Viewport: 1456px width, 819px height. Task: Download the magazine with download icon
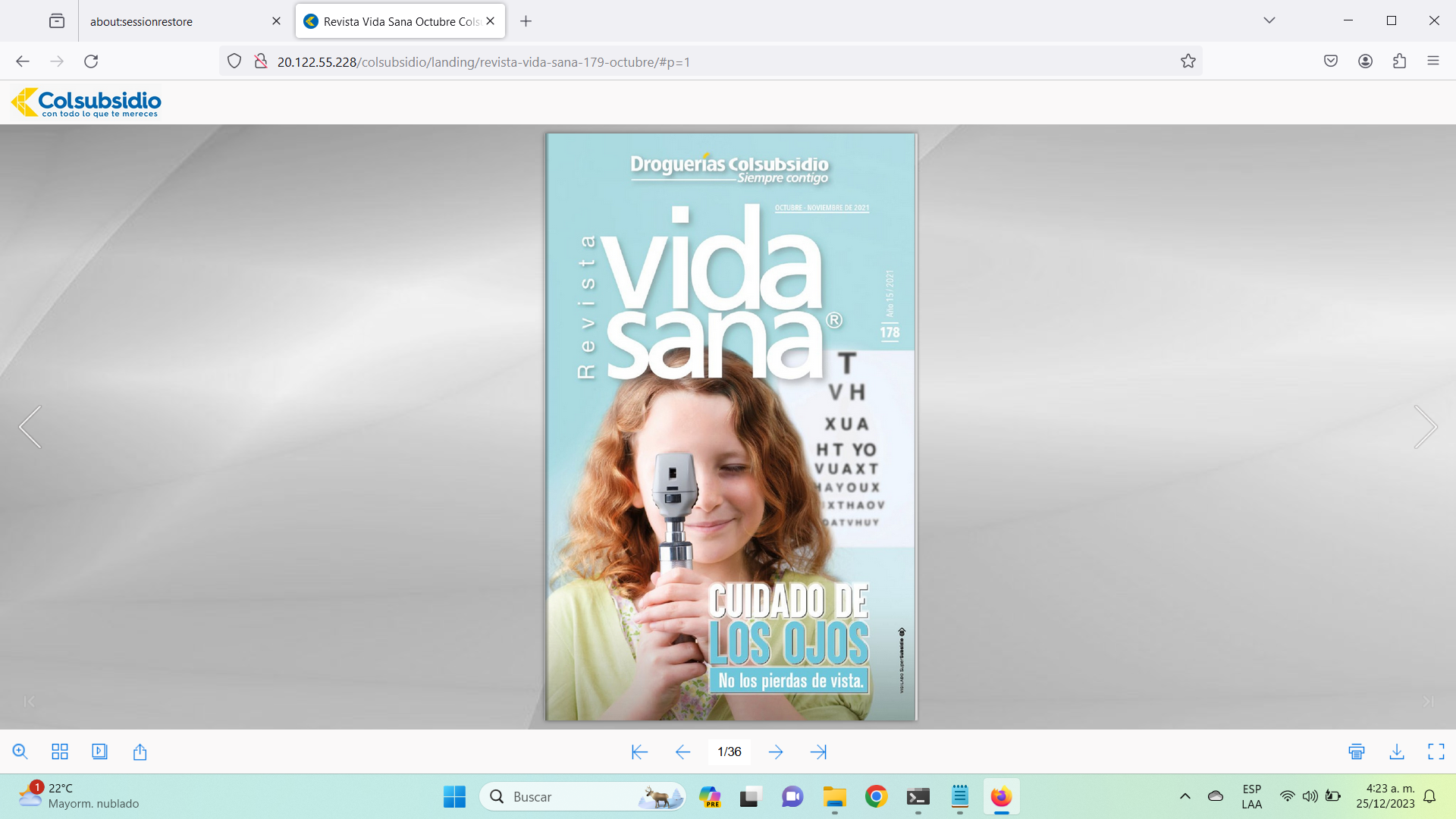pos(1397,752)
